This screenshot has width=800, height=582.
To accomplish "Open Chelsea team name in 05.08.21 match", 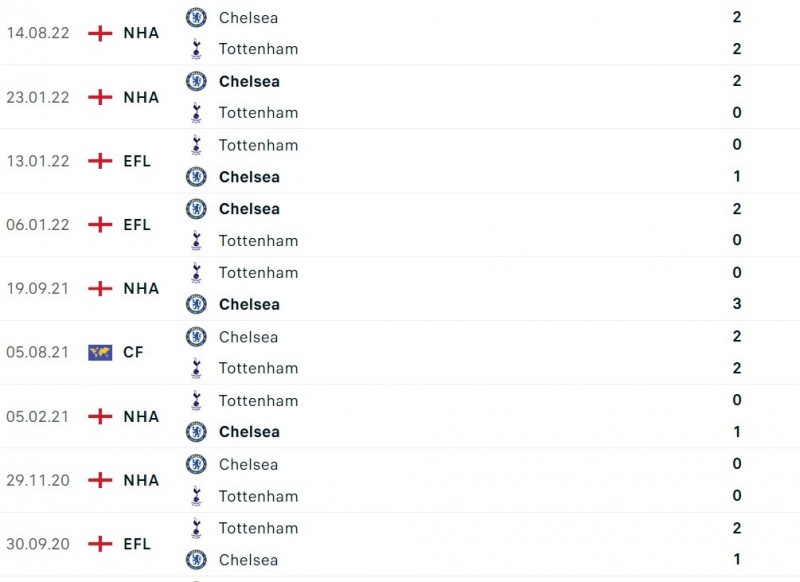I will pyautogui.click(x=248, y=337).
